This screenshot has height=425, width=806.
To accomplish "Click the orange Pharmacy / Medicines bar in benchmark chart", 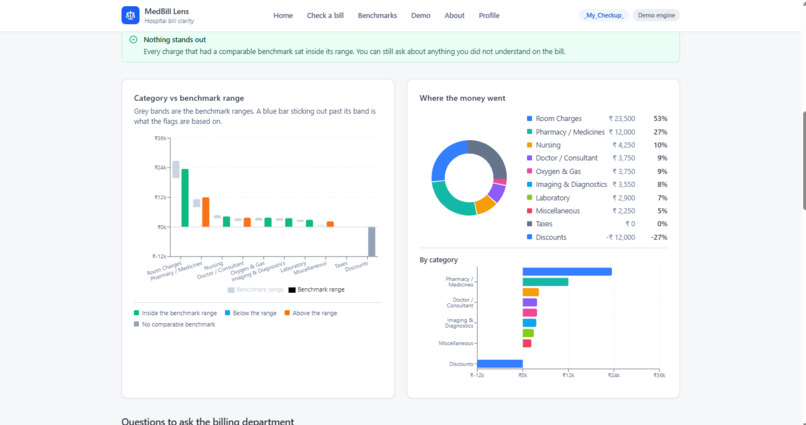I will click(x=206, y=212).
